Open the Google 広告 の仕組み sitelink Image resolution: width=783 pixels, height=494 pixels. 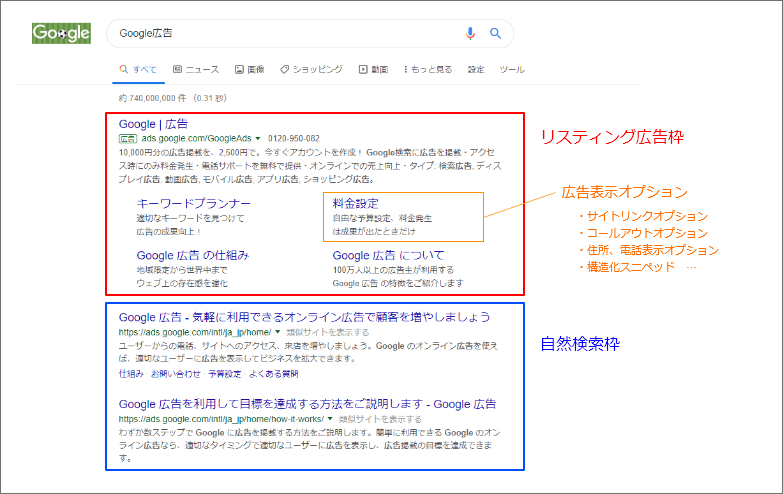tap(193, 255)
